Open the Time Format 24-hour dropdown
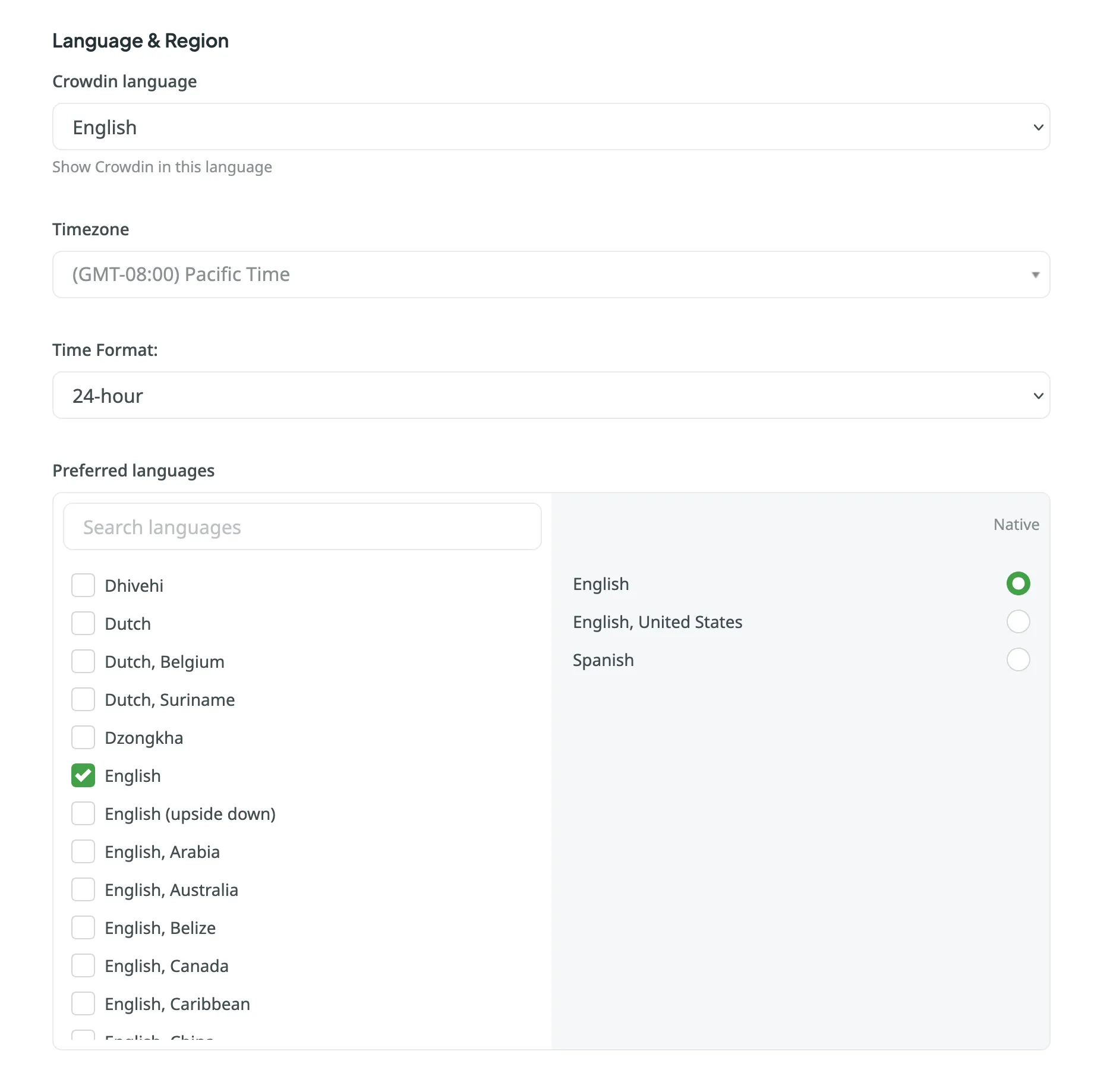The image size is (1113, 1092). [x=550, y=396]
